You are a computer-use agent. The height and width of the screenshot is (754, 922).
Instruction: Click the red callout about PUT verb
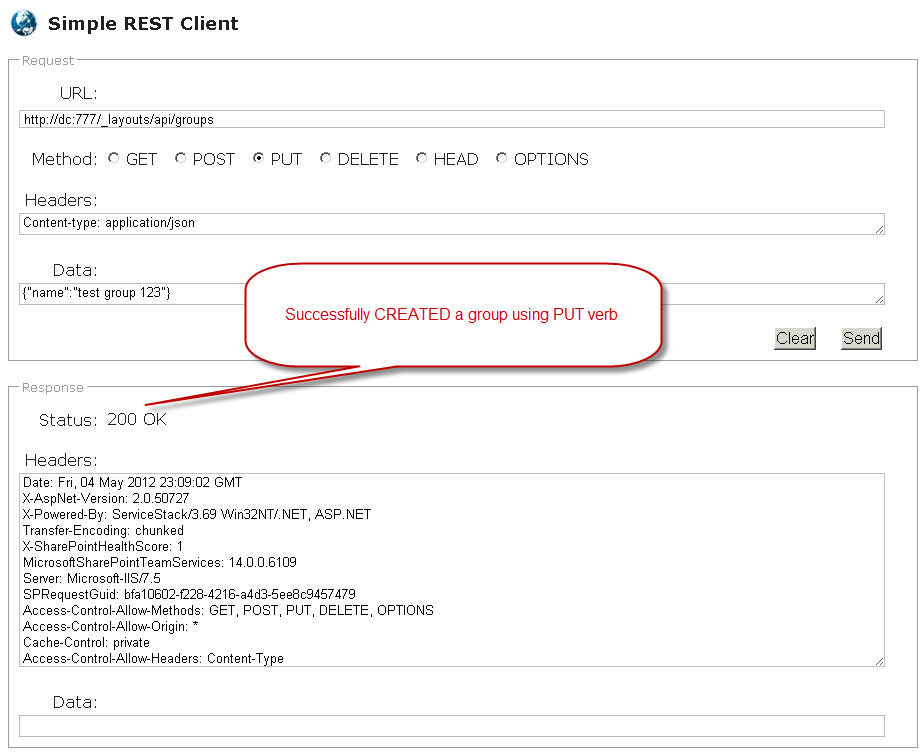(x=452, y=314)
